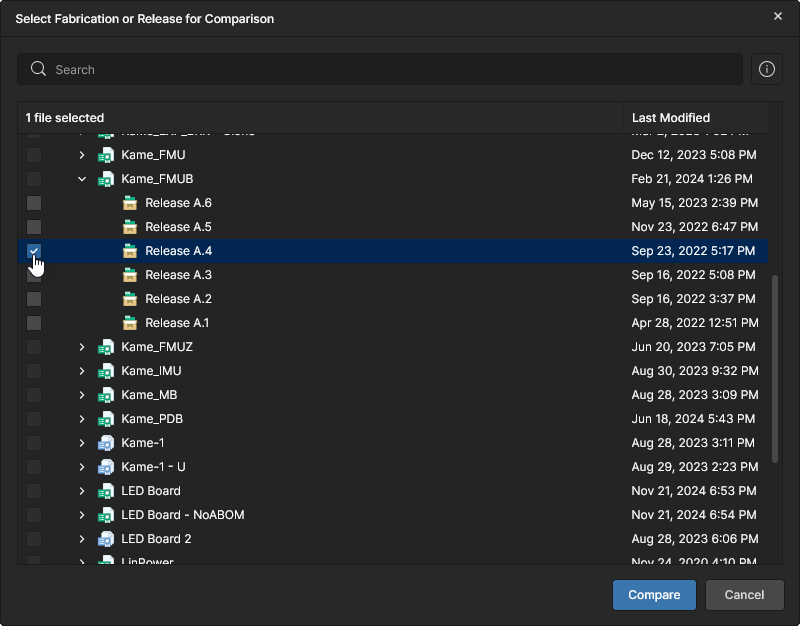
Task: Click the Compare button
Action: click(x=654, y=595)
